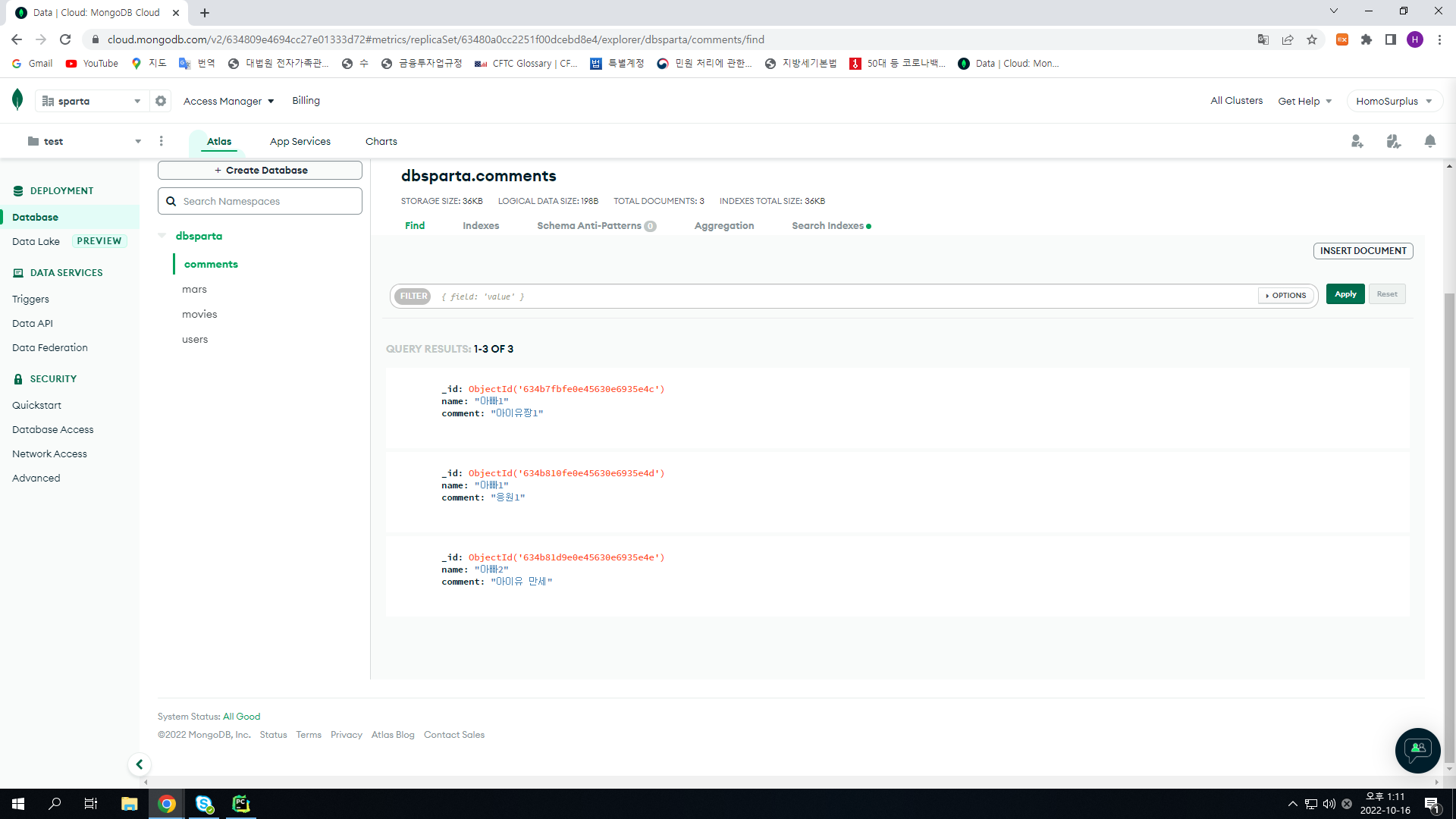
Task: Open the Access Manager dropdown menu
Action: [x=228, y=101]
